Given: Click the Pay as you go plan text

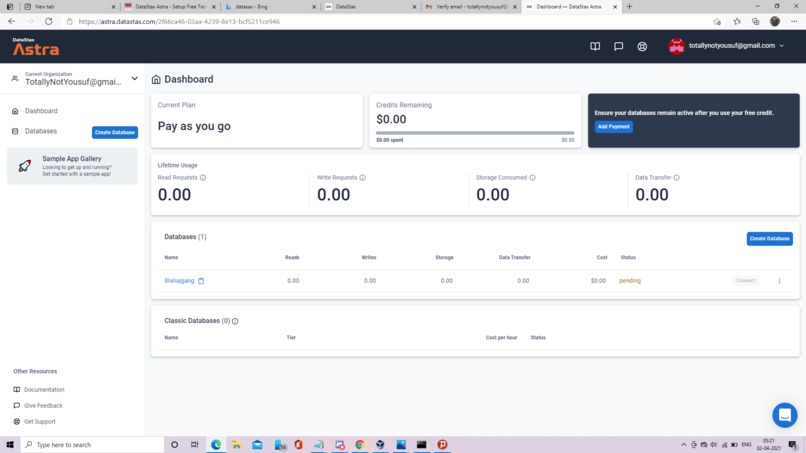Looking at the screenshot, I should (194, 126).
